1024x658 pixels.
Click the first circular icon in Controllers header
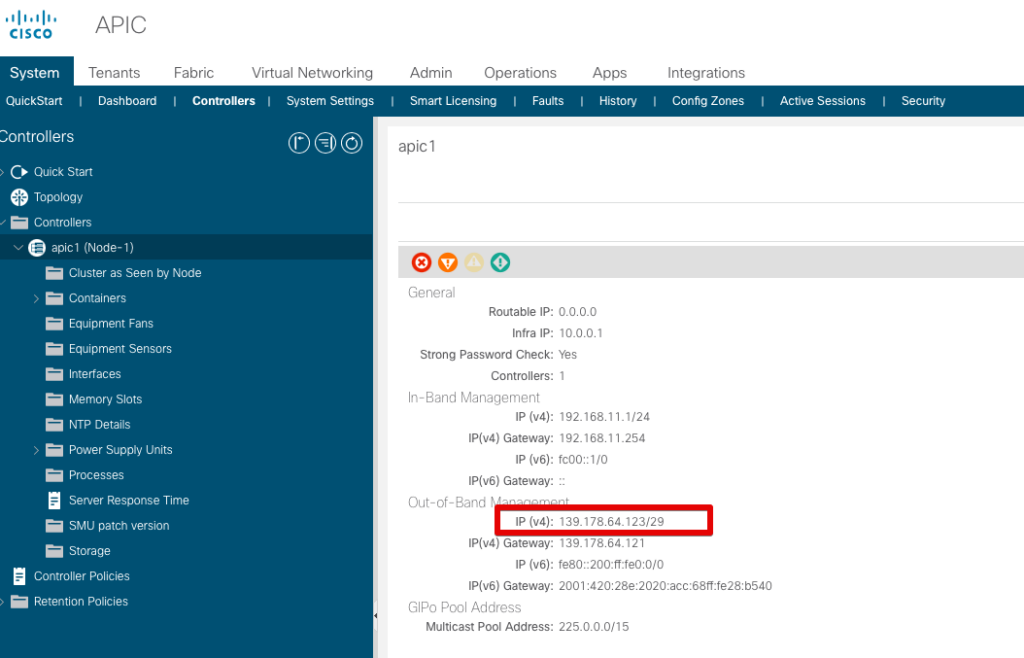click(x=299, y=143)
